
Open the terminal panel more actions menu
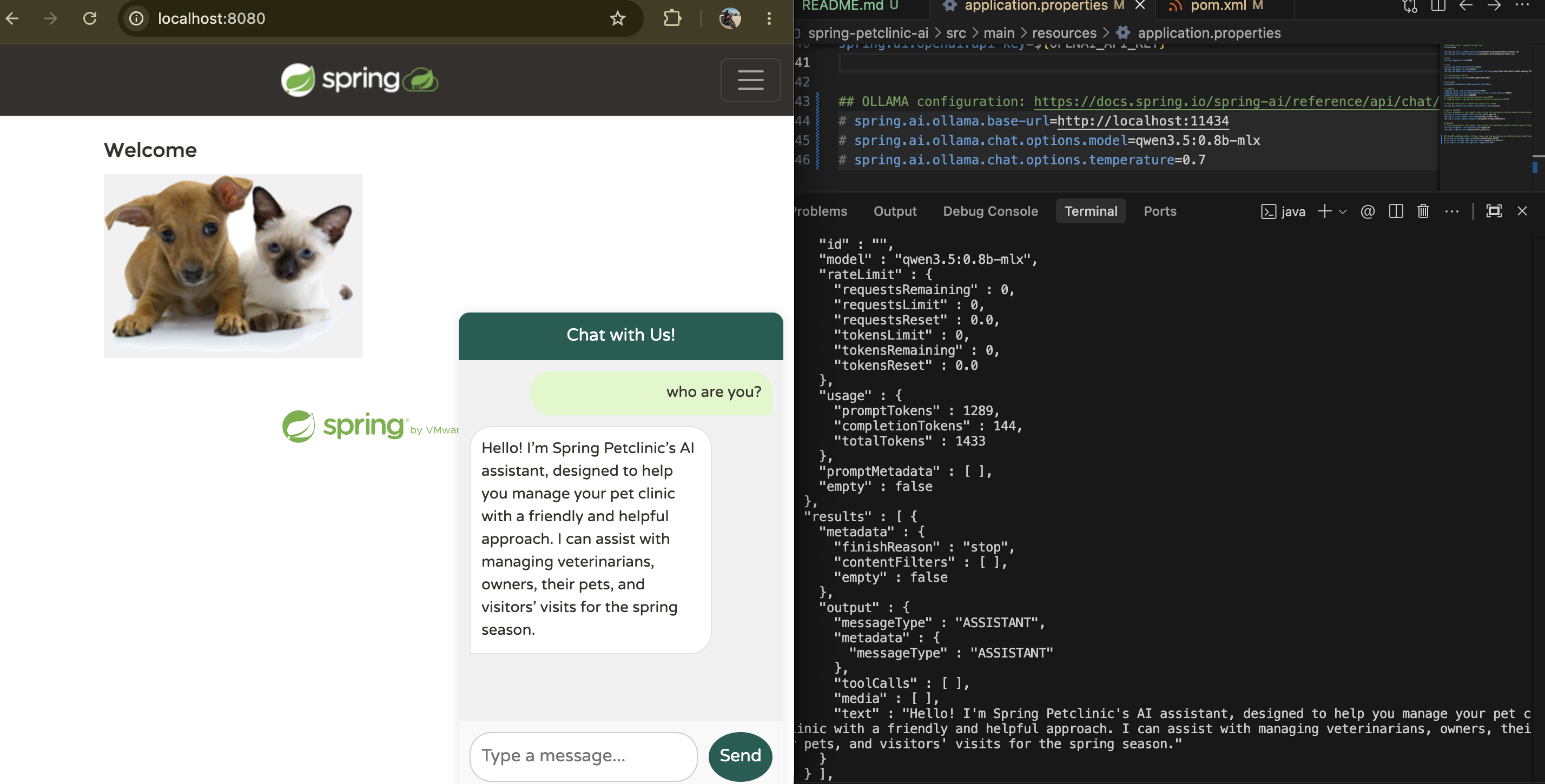(x=1451, y=211)
